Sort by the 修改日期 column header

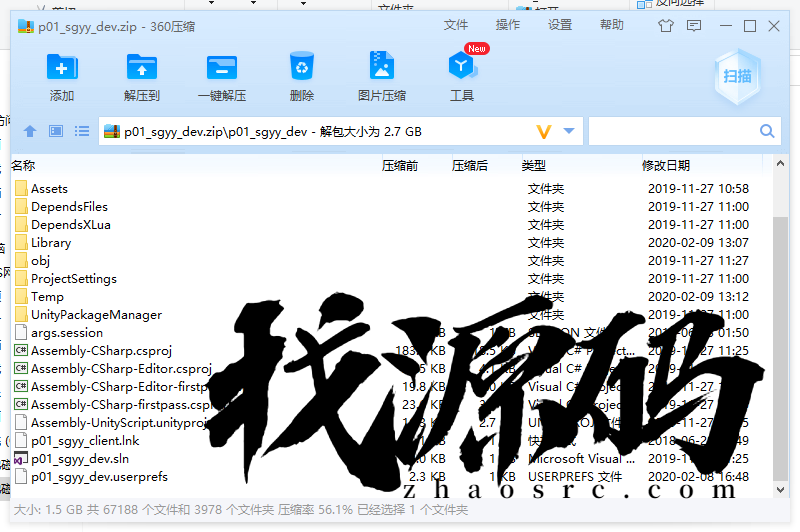pyautogui.click(x=666, y=165)
